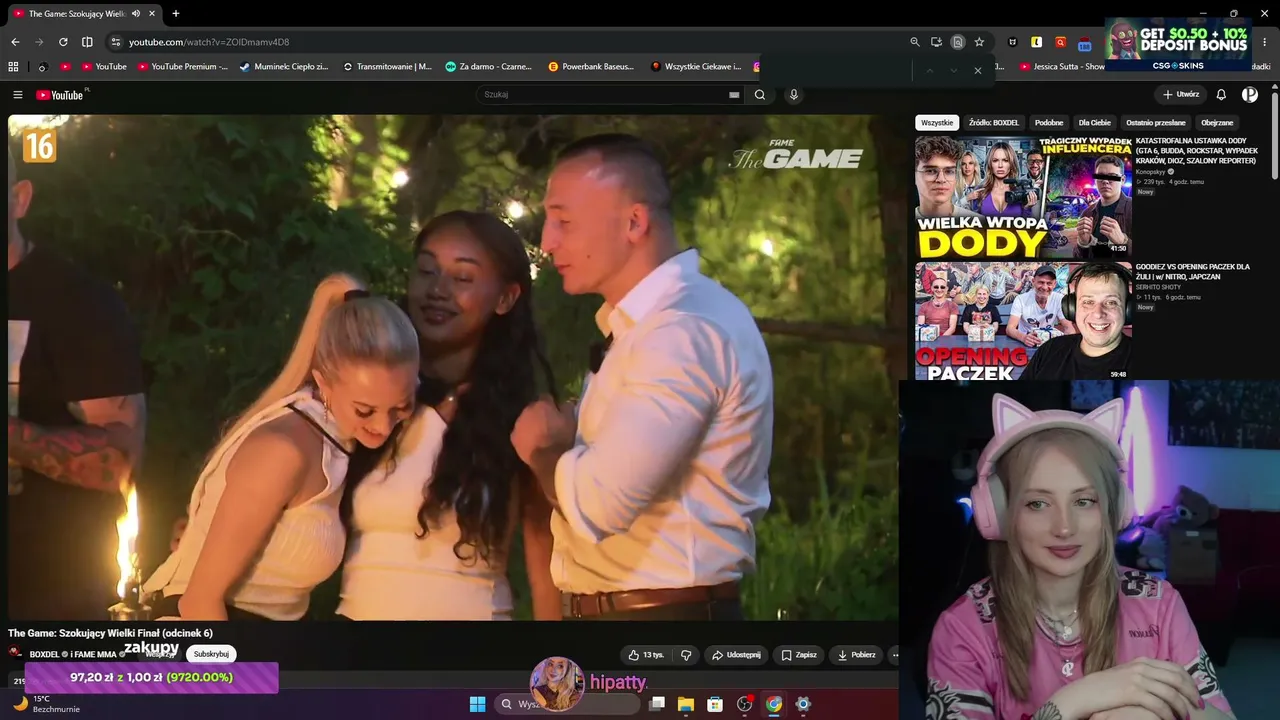Click the browser address bar URL
This screenshot has height=720, width=1280.
click(x=209, y=42)
